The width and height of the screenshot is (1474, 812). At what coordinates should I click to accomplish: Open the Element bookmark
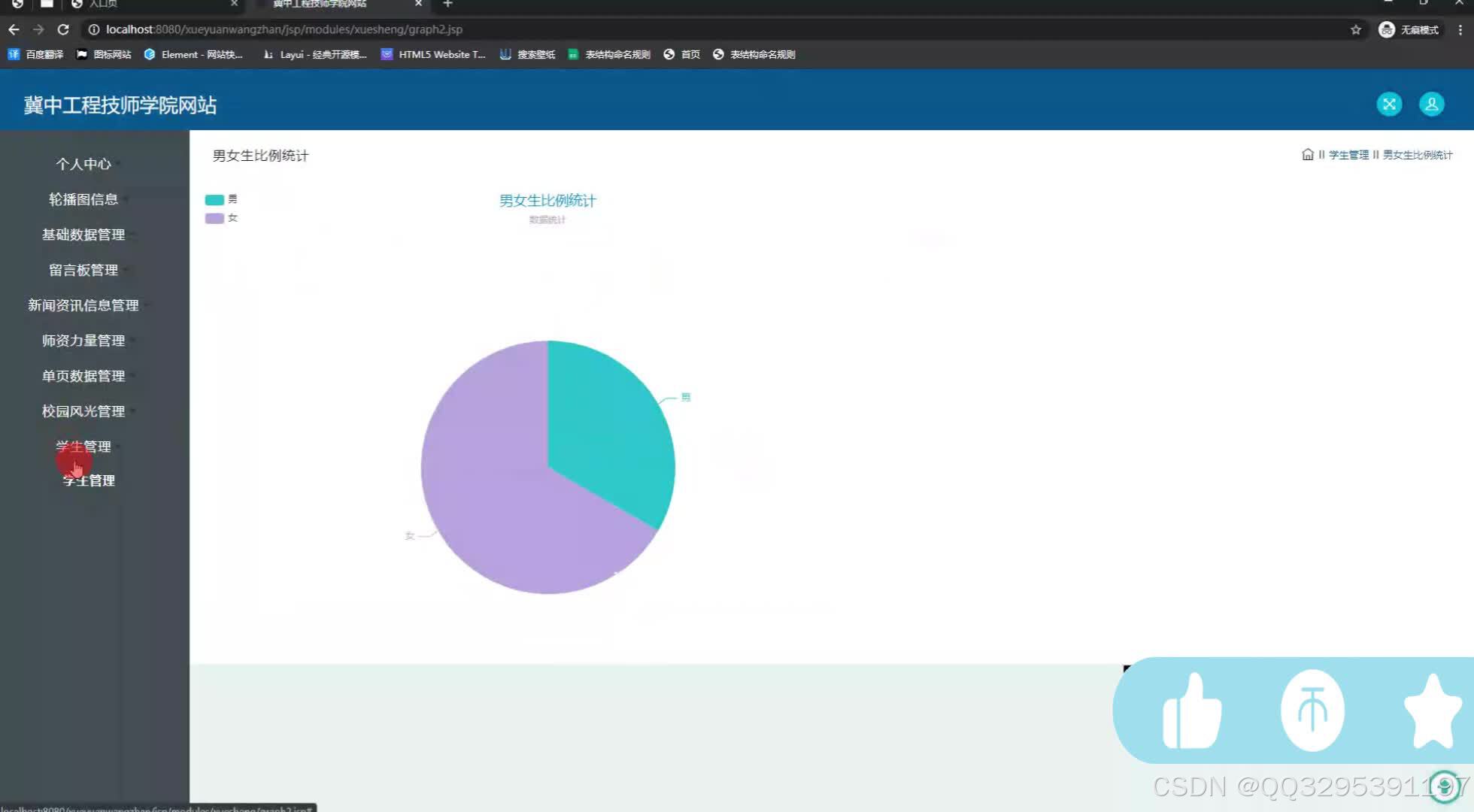click(193, 54)
